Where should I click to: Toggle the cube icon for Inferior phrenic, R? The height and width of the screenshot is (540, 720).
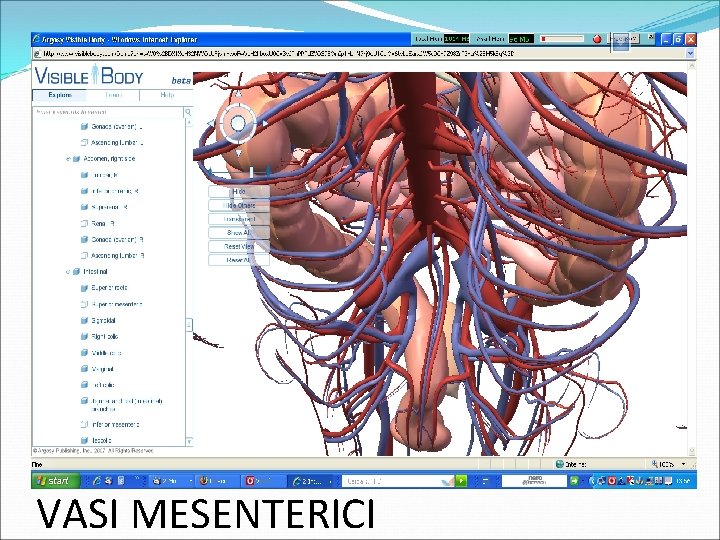(x=84, y=191)
